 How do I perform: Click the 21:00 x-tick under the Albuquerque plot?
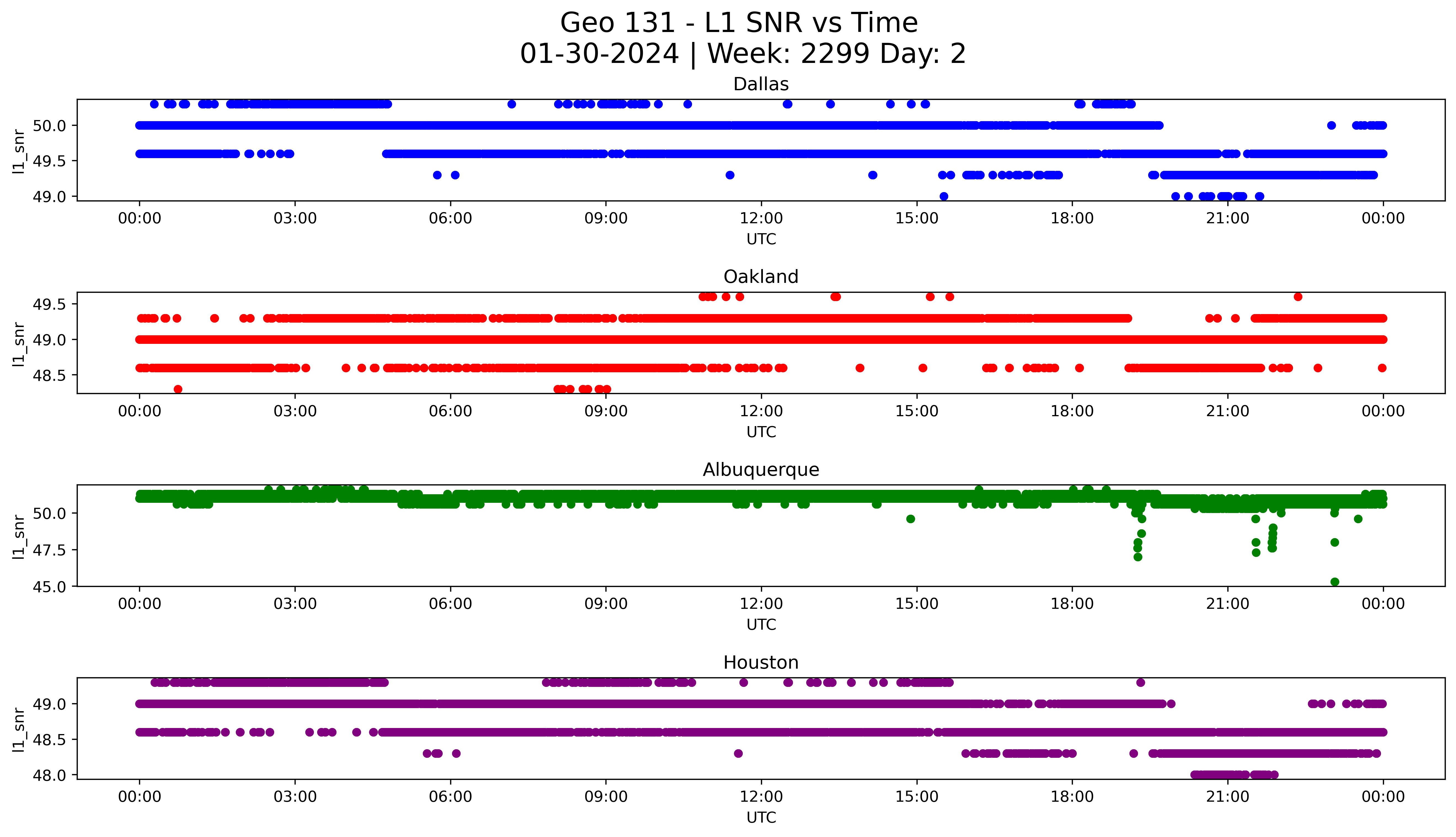click(x=1228, y=604)
